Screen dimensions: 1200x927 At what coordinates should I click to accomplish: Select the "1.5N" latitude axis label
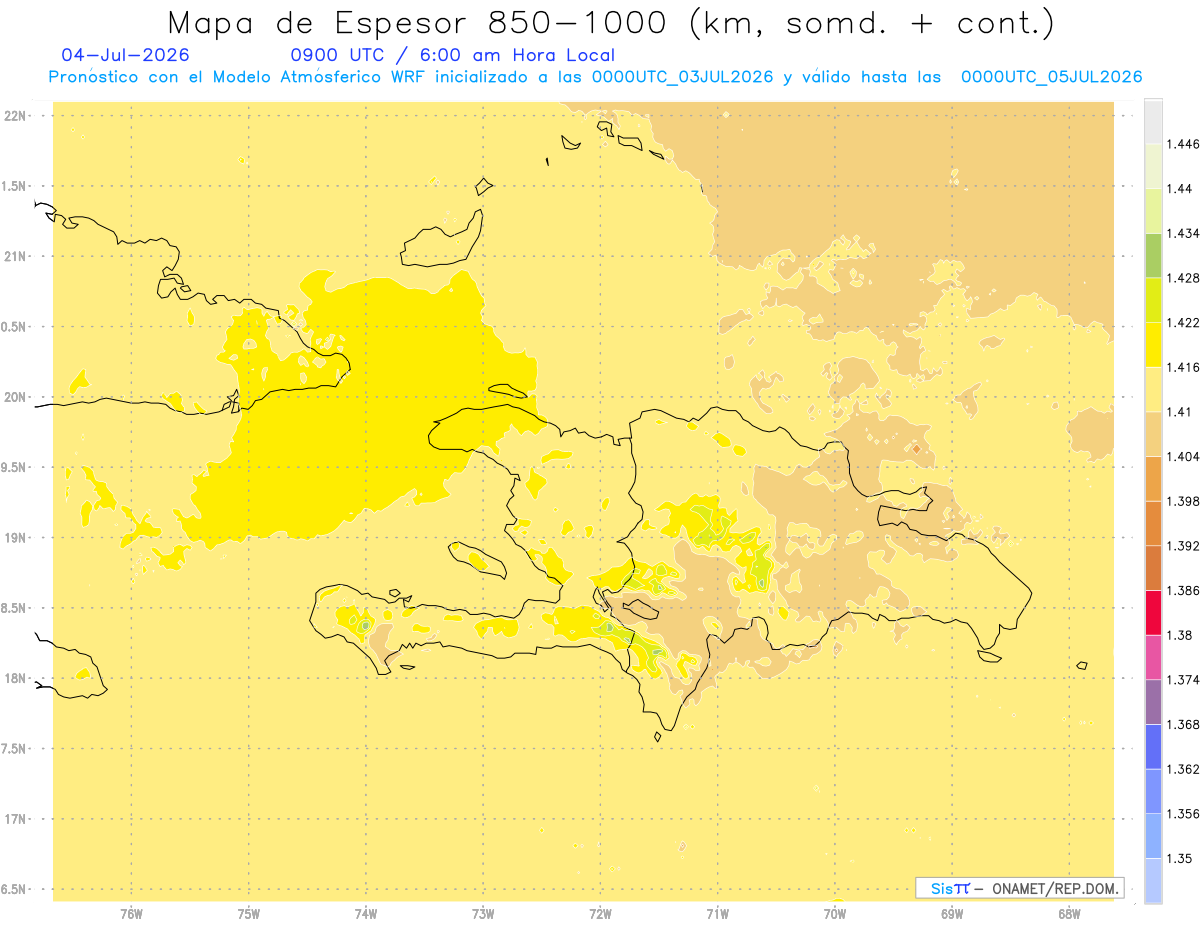coord(16,186)
